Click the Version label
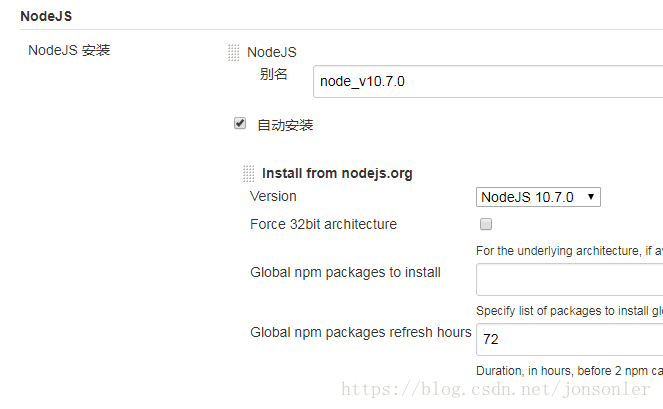This screenshot has width=663, height=409. click(x=273, y=196)
